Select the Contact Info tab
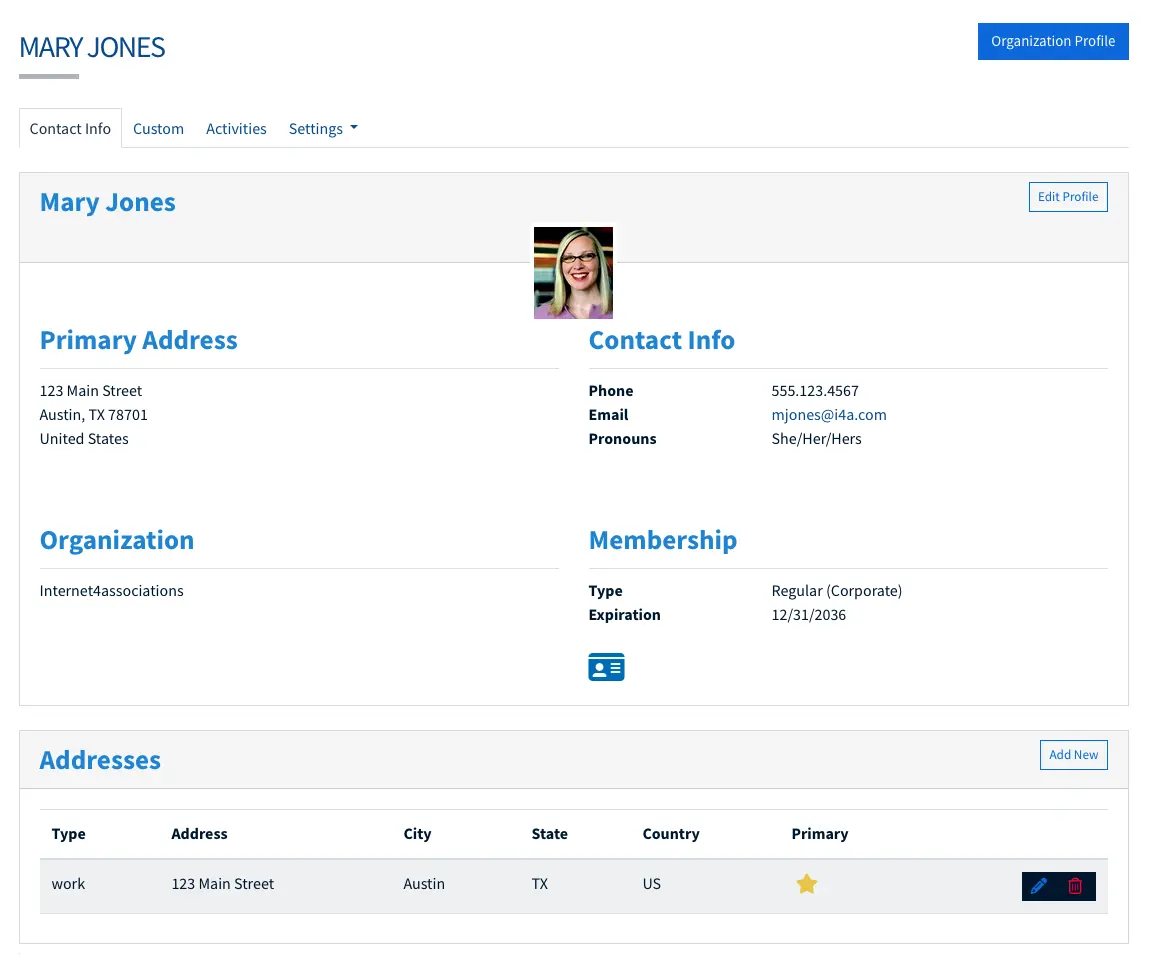This screenshot has height=967, width=1150. point(70,128)
